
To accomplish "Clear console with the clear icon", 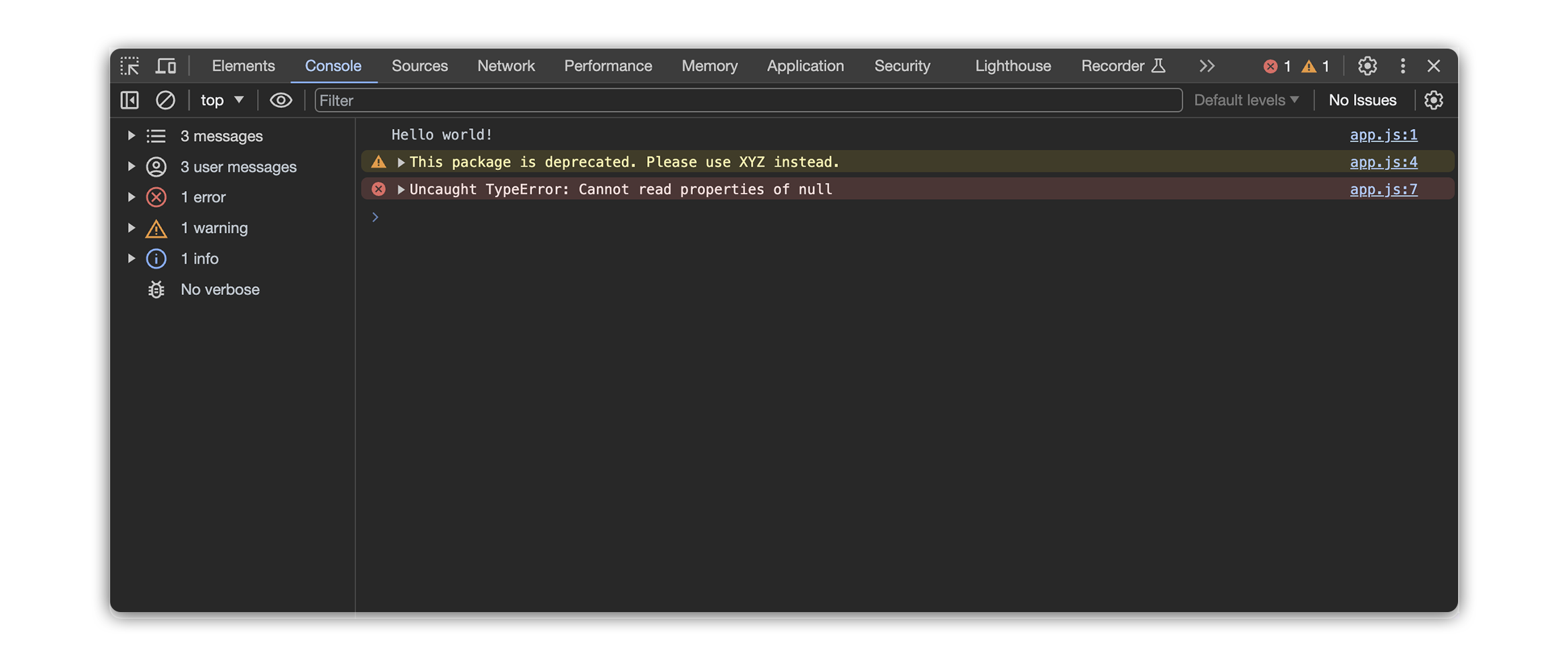I will [x=165, y=101].
